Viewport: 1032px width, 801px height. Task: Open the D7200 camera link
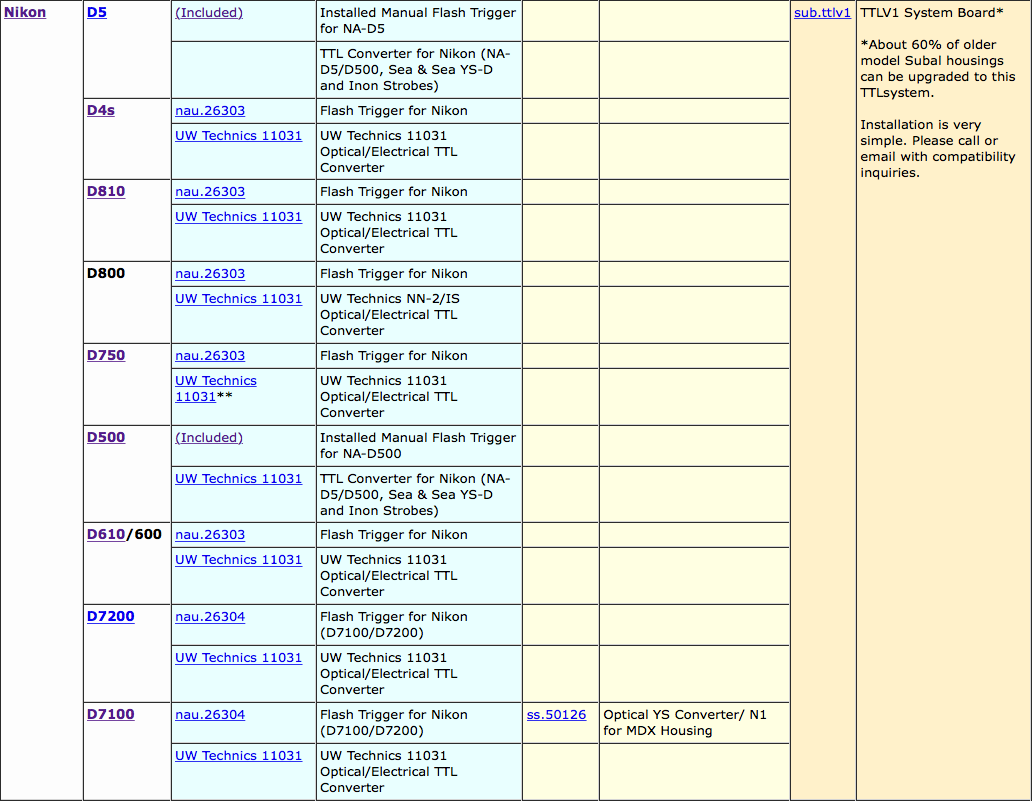click(111, 617)
